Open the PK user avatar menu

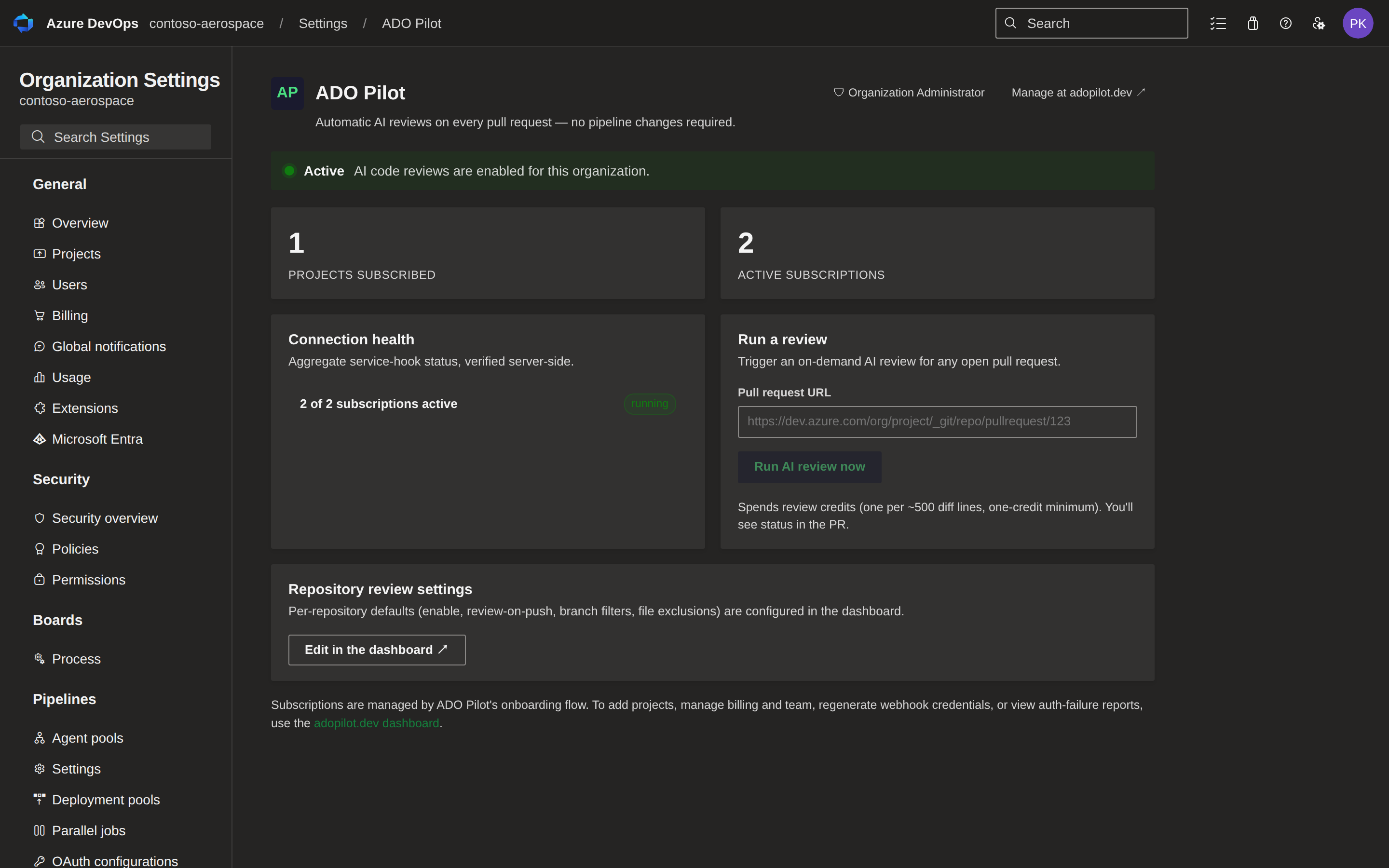coord(1358,23)
